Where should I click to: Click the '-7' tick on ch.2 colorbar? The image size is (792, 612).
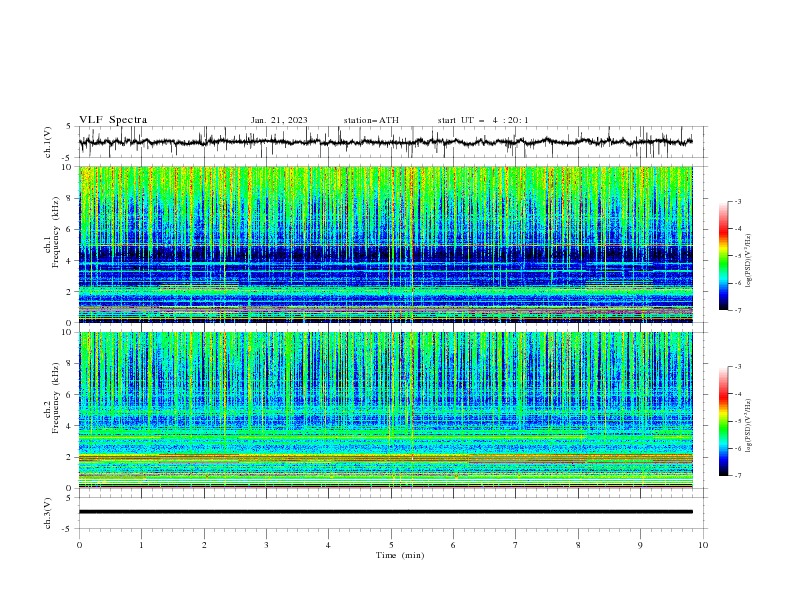[x=738, y=476]
